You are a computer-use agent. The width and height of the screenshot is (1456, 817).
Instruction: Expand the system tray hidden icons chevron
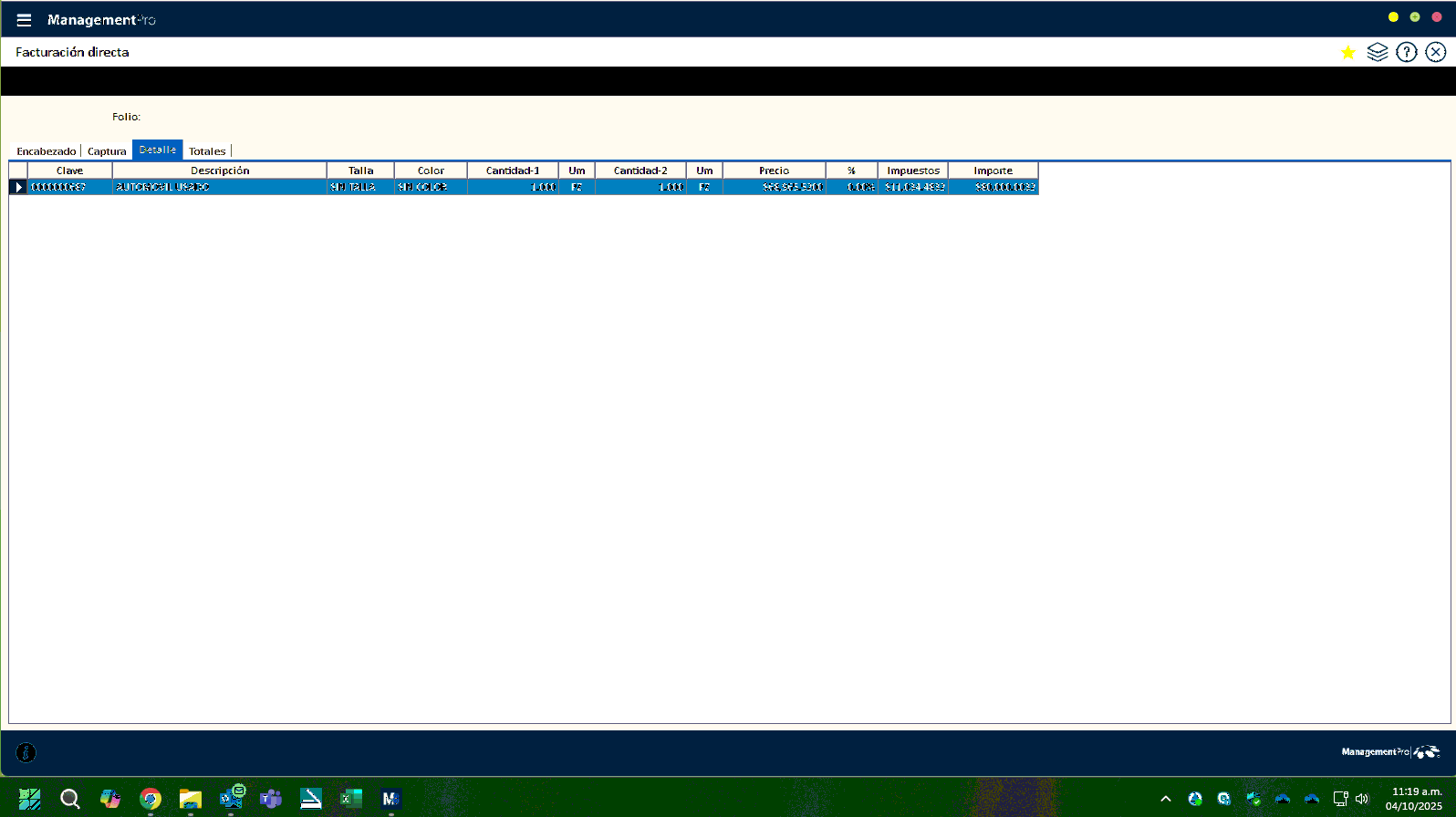tap(1165, 799)
